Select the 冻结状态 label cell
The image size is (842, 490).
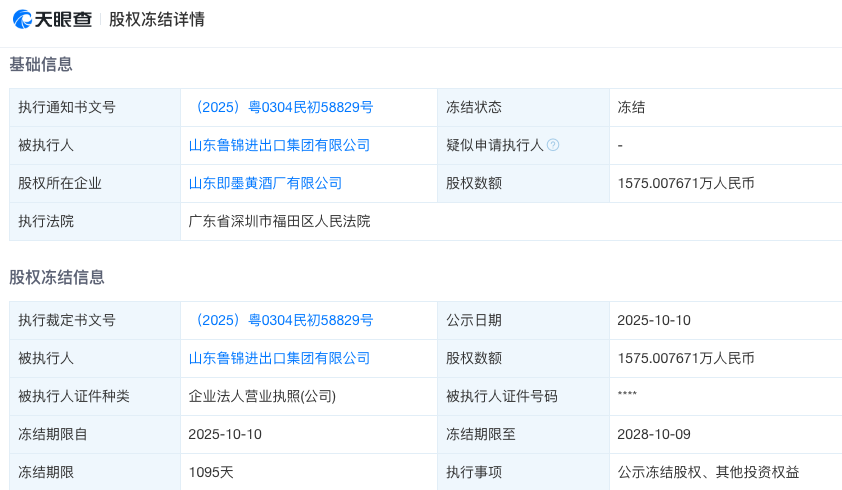(524, 107)
